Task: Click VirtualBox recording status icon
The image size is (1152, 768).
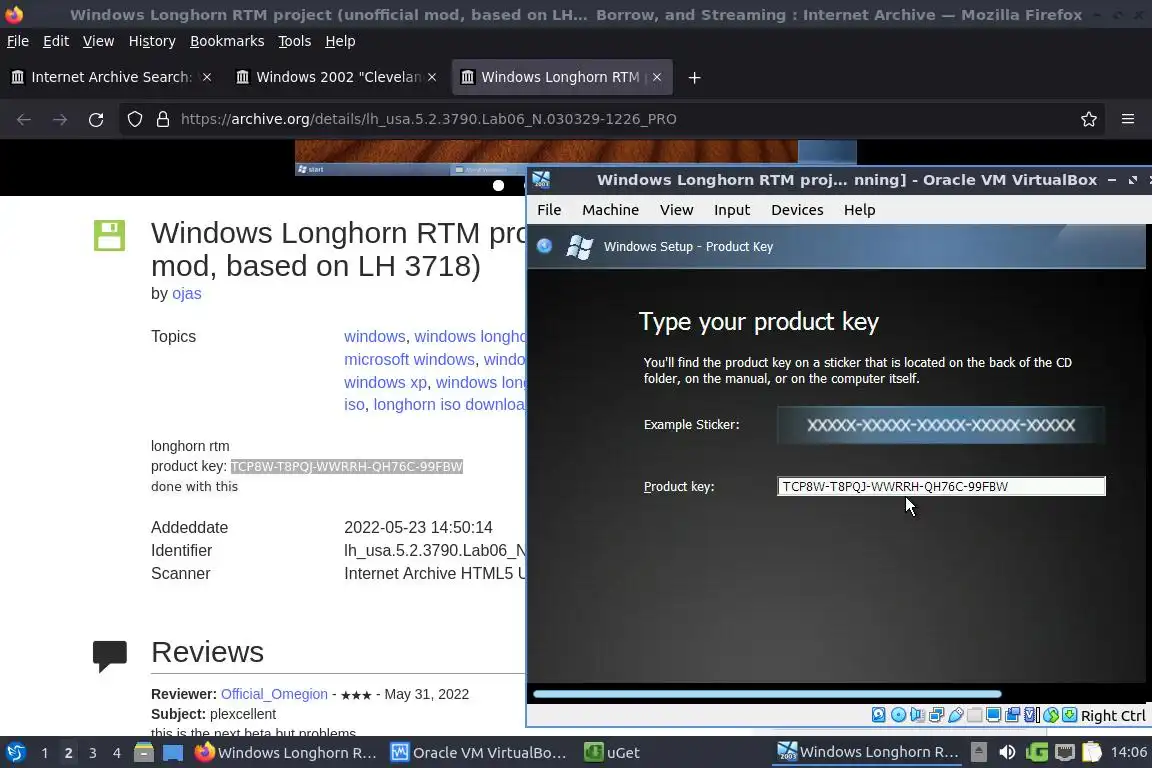Action: click(1012, 715)
